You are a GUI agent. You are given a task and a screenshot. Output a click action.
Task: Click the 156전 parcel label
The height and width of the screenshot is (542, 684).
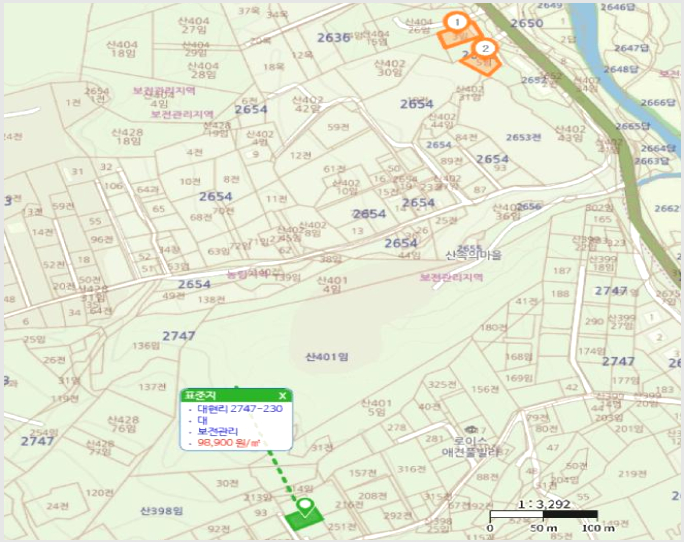pyautogui.click(x=485, y=389)
